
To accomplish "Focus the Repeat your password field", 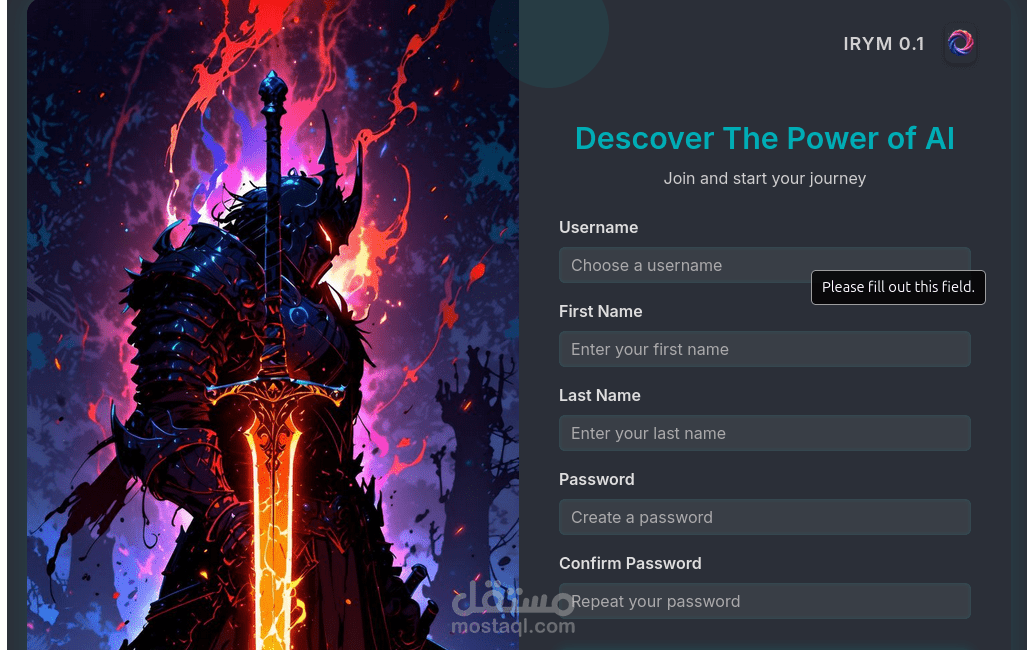I will point(764,601).
